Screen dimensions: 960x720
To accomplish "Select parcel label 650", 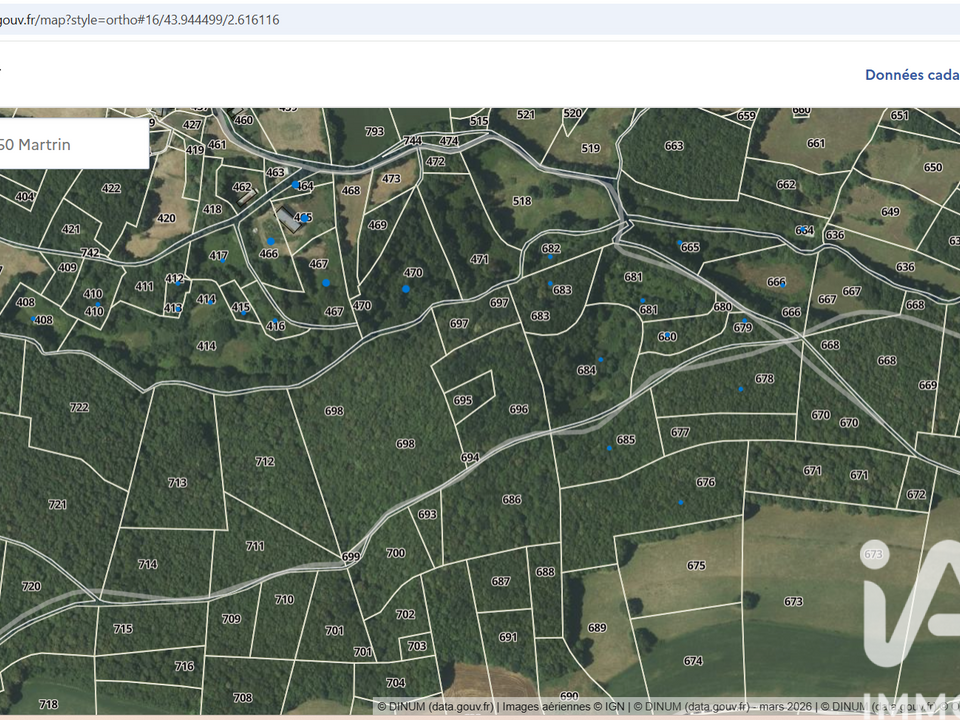I will pyautogui.click(x=933, y=167).
